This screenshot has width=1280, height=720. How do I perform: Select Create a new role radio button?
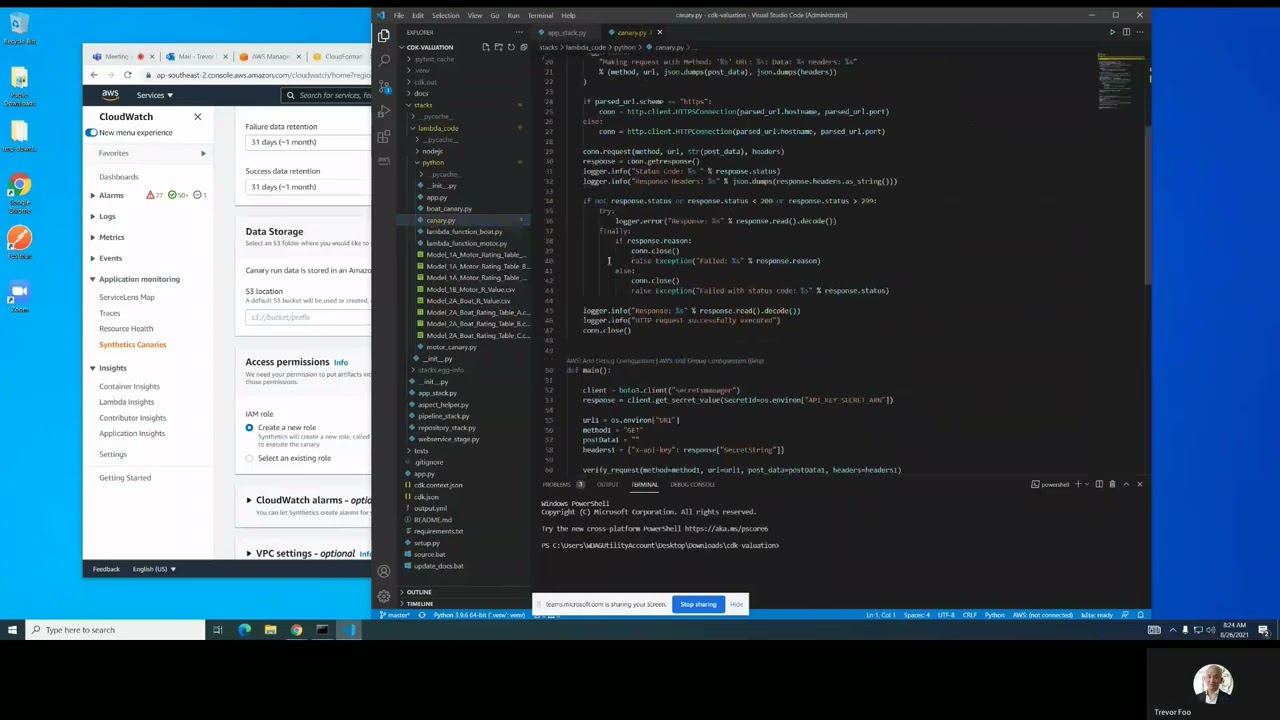coord(249,427)
